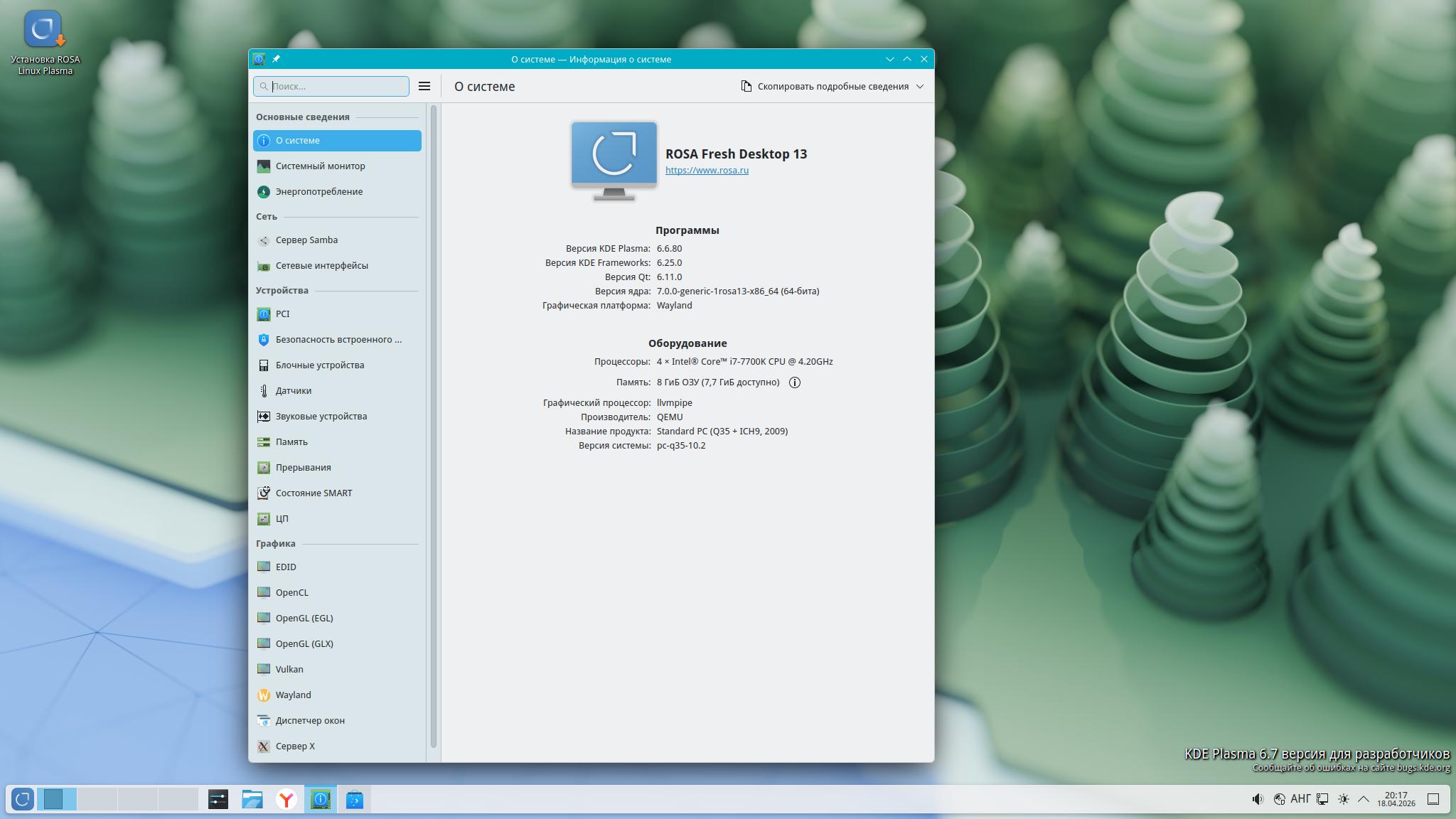Click the llvmpipe graphics processor value
The width and height of the screenshot is (1456, 819).
coord(674,403)
